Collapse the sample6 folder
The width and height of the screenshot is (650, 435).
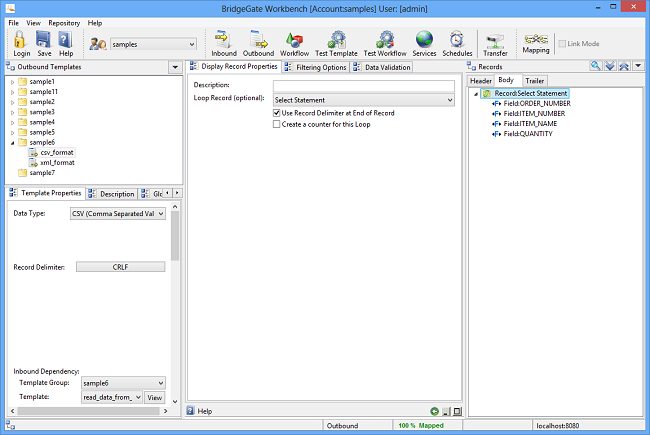(x=12, y=143)
